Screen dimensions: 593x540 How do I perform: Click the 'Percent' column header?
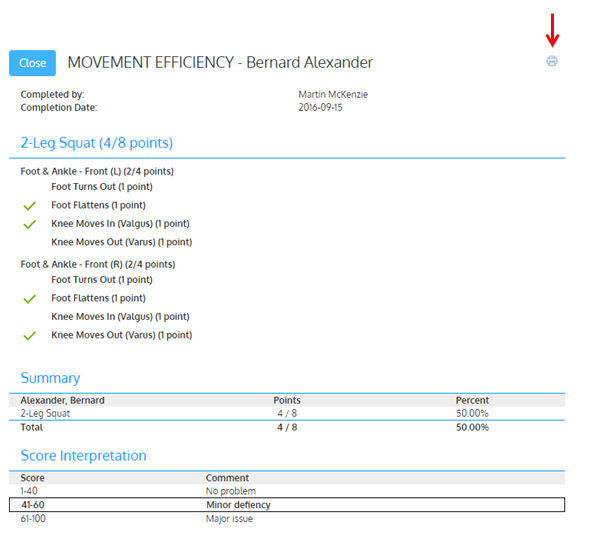pyautogui.click(x=472, y=400)
